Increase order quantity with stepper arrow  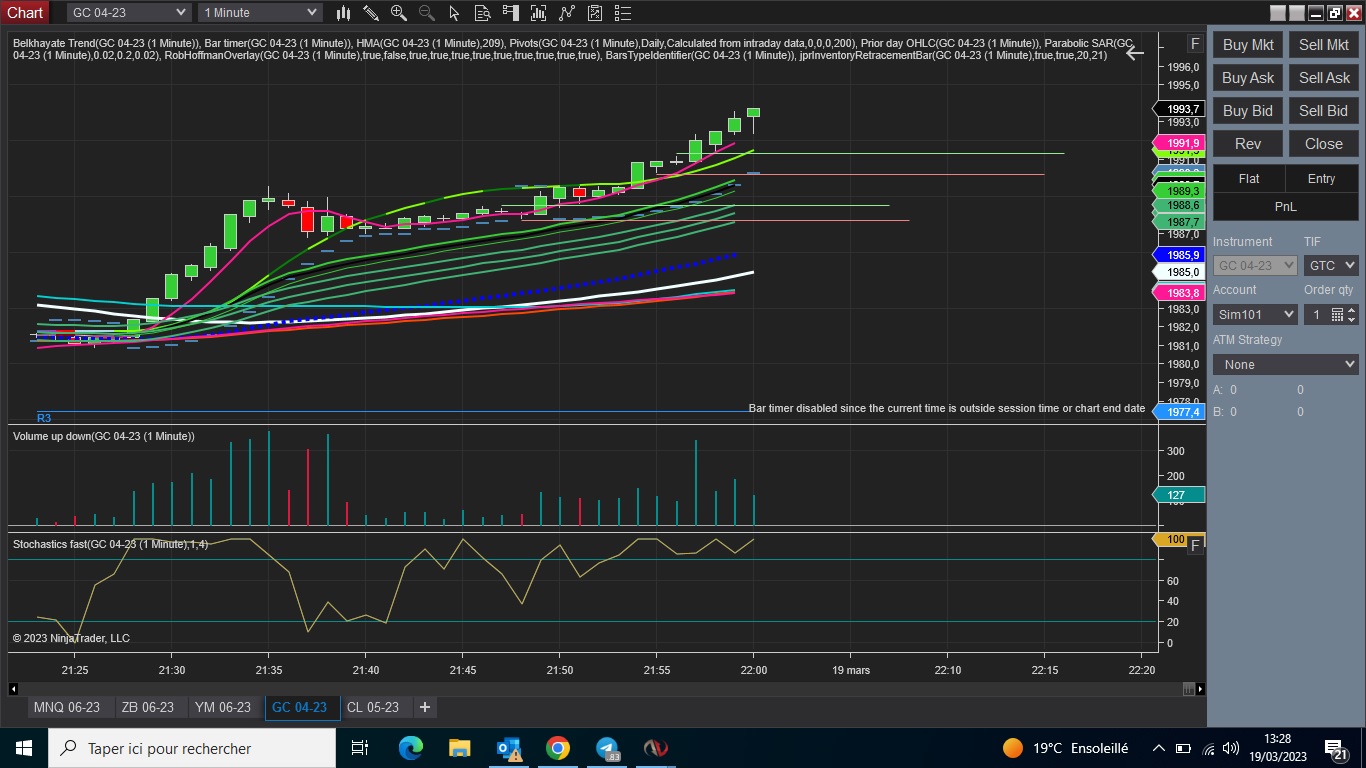click(x=1352, y=310)
